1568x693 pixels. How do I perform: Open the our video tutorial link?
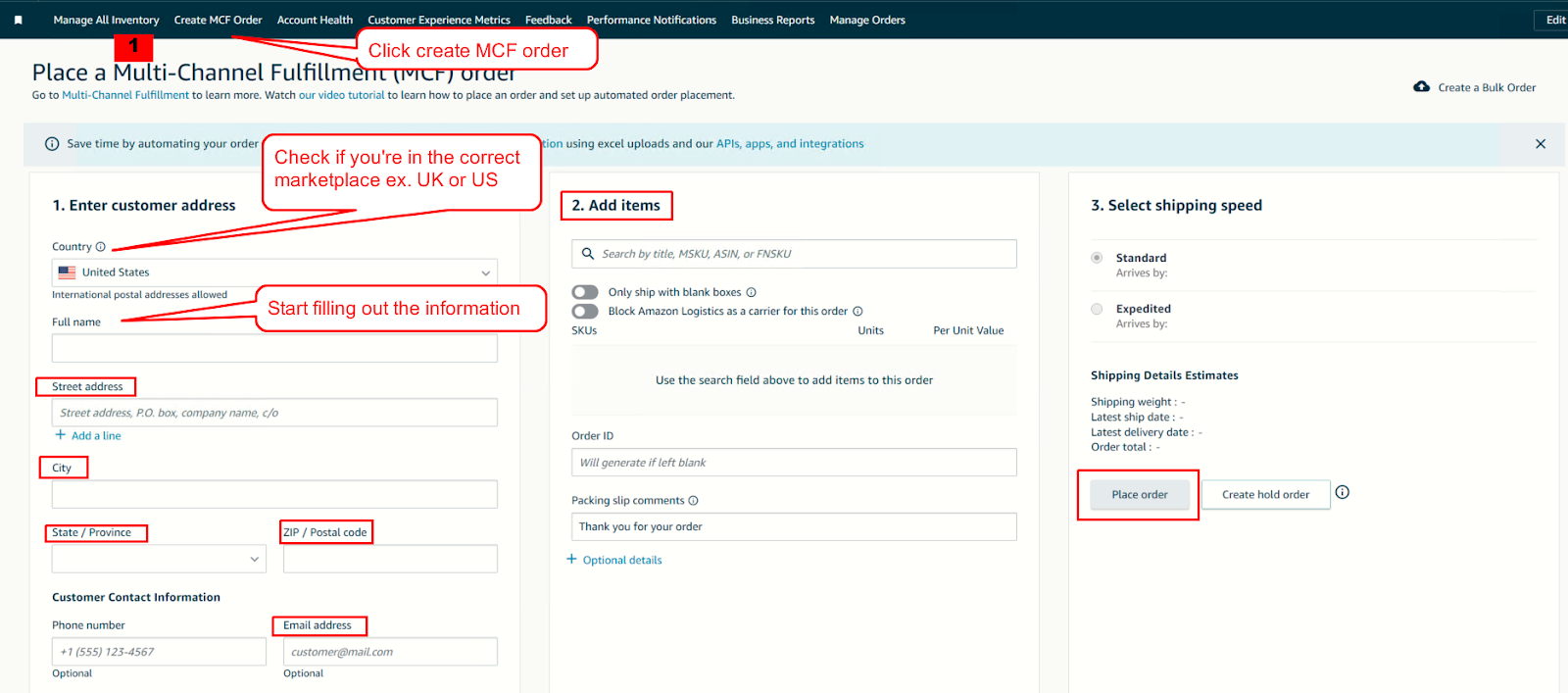[x=342, y=95]
